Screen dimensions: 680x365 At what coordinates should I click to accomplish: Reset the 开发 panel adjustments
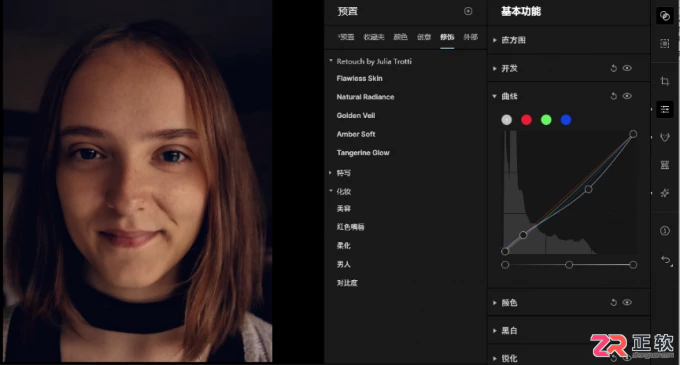614,68
